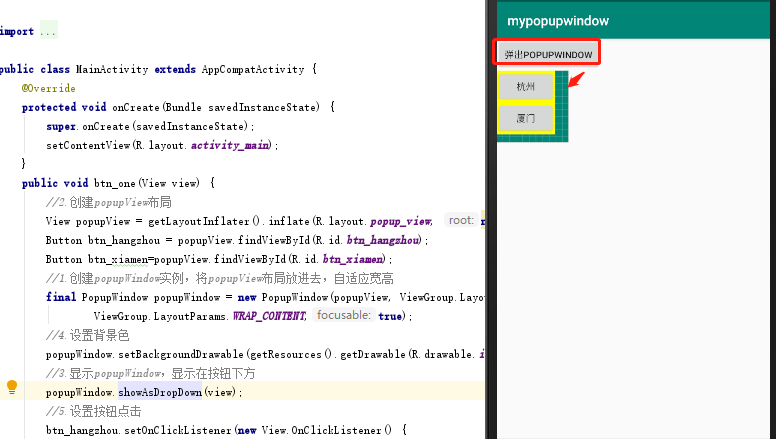Click the @Override annotation

pyautogui.click(x=48, y=88)
